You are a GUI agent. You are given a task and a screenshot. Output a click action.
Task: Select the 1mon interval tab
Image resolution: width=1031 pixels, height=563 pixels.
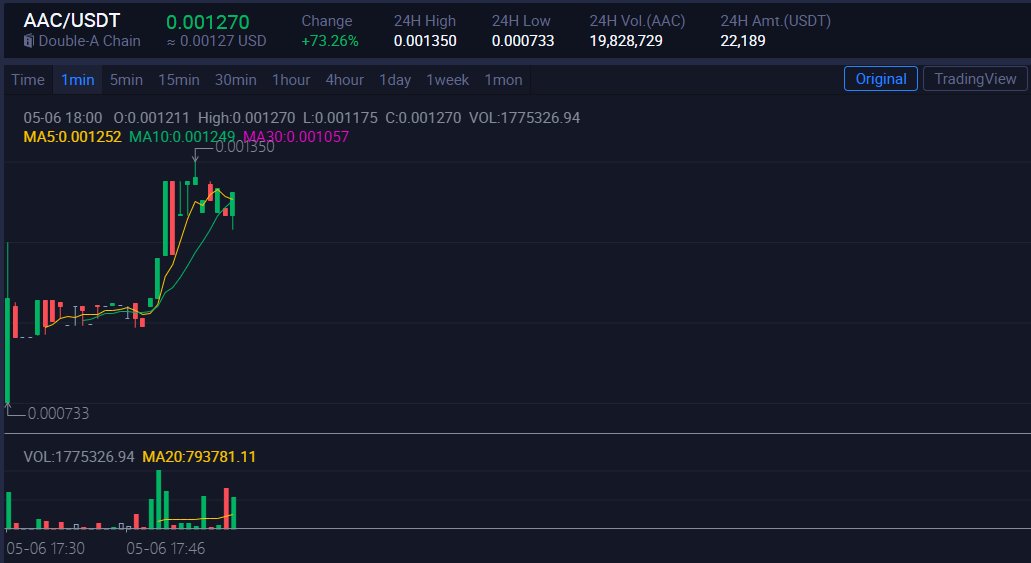click(x=504, y=80)
